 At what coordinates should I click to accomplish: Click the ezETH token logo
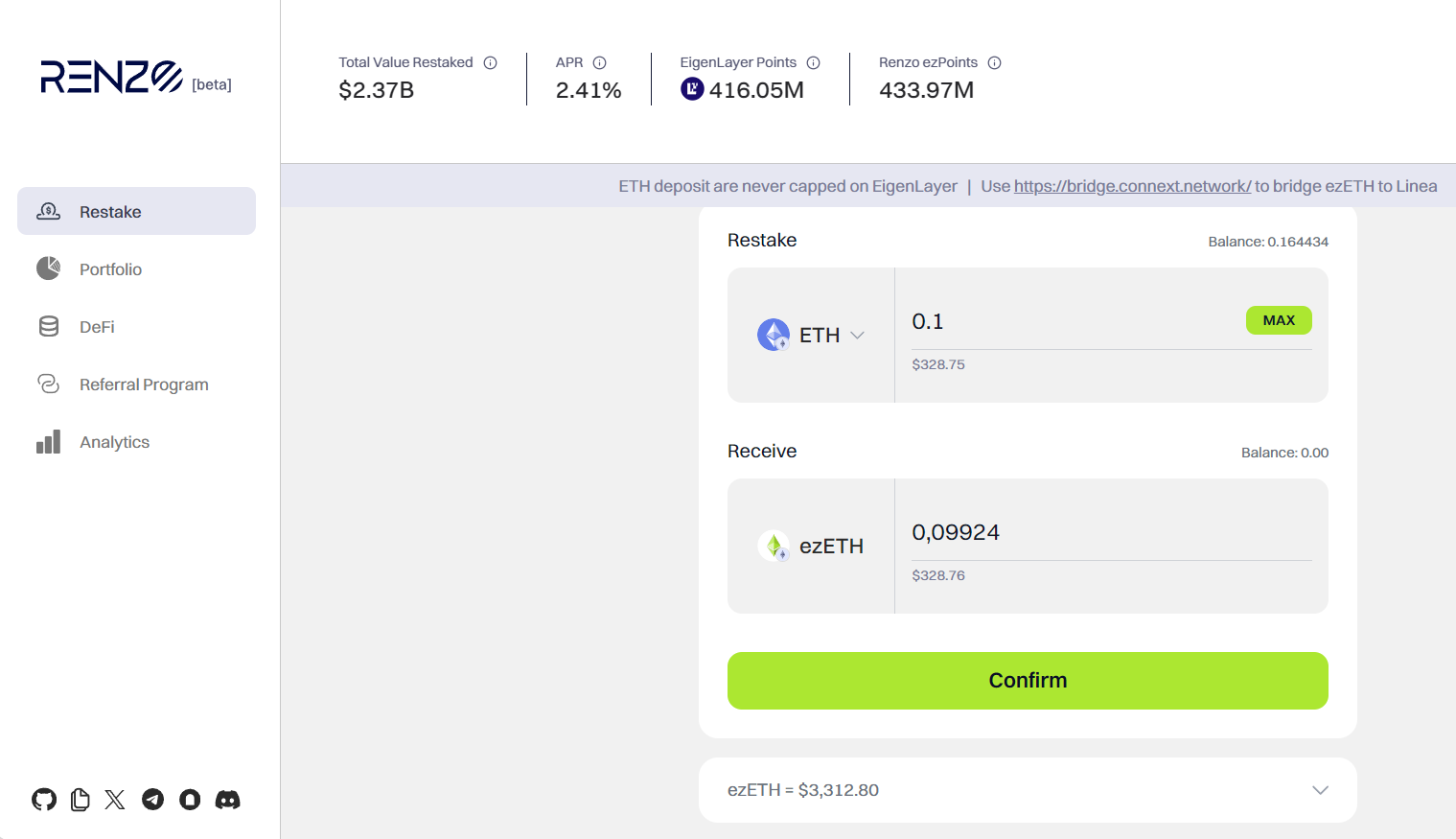[774, 545]
